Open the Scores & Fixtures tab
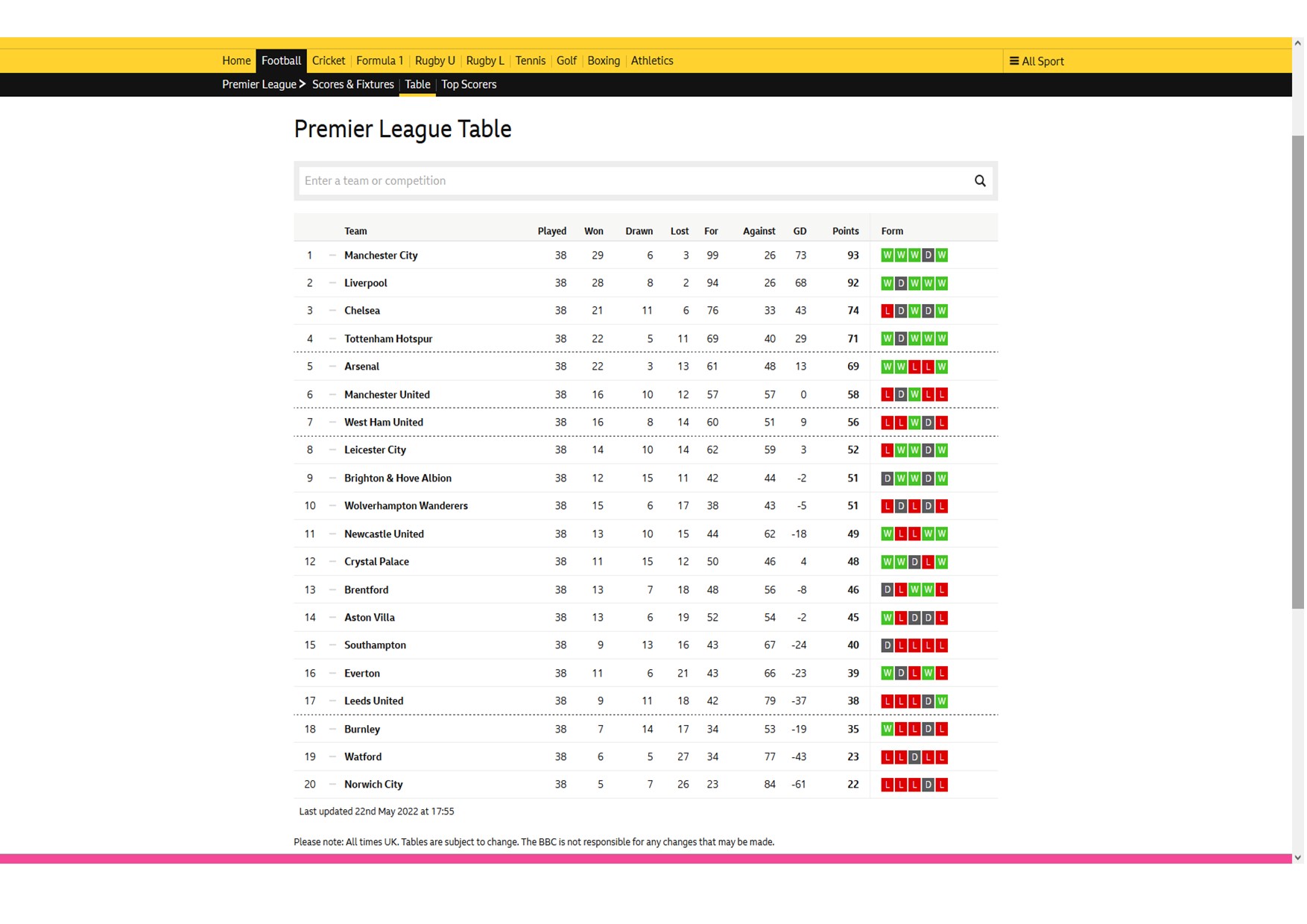 coord(352,85)
